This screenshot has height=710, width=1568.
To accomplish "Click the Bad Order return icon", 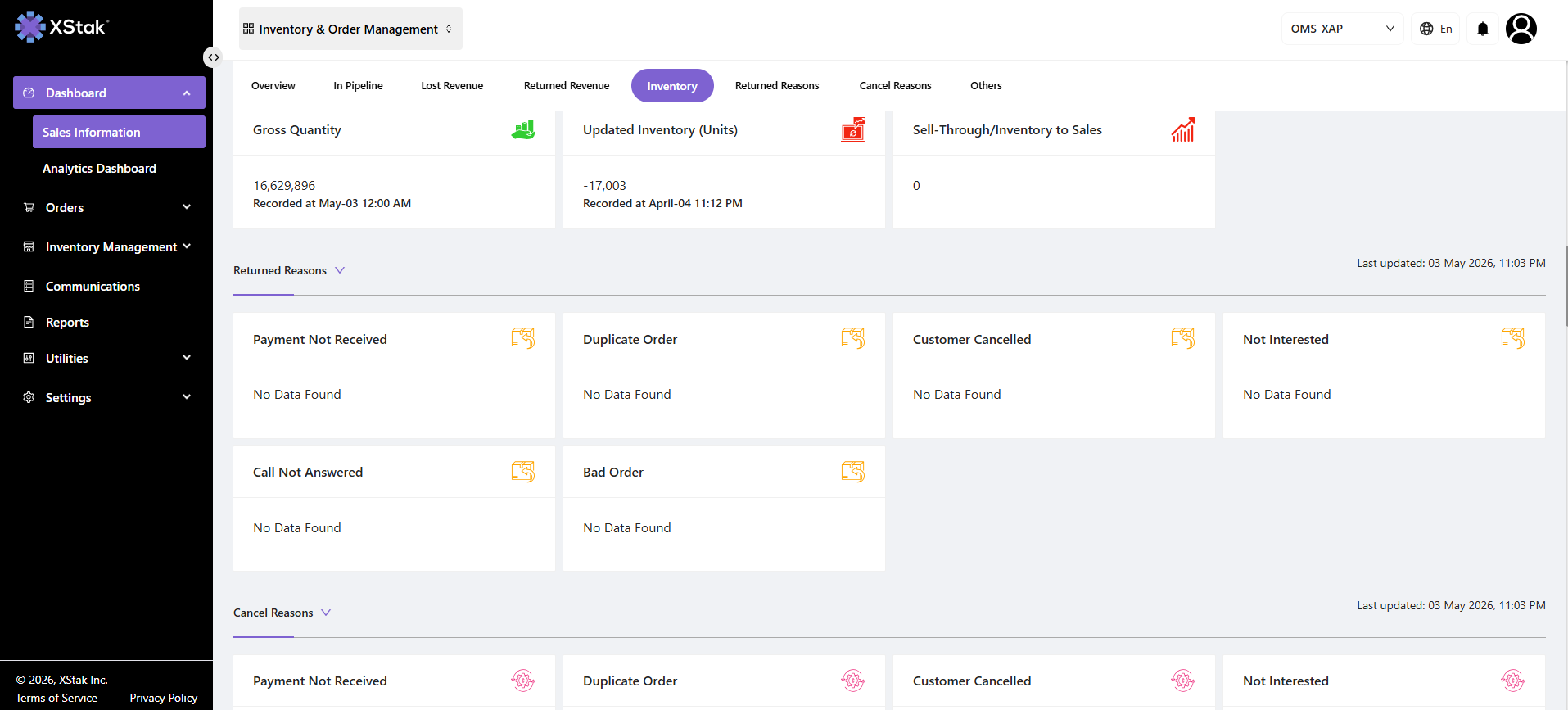I will point(853,472).
